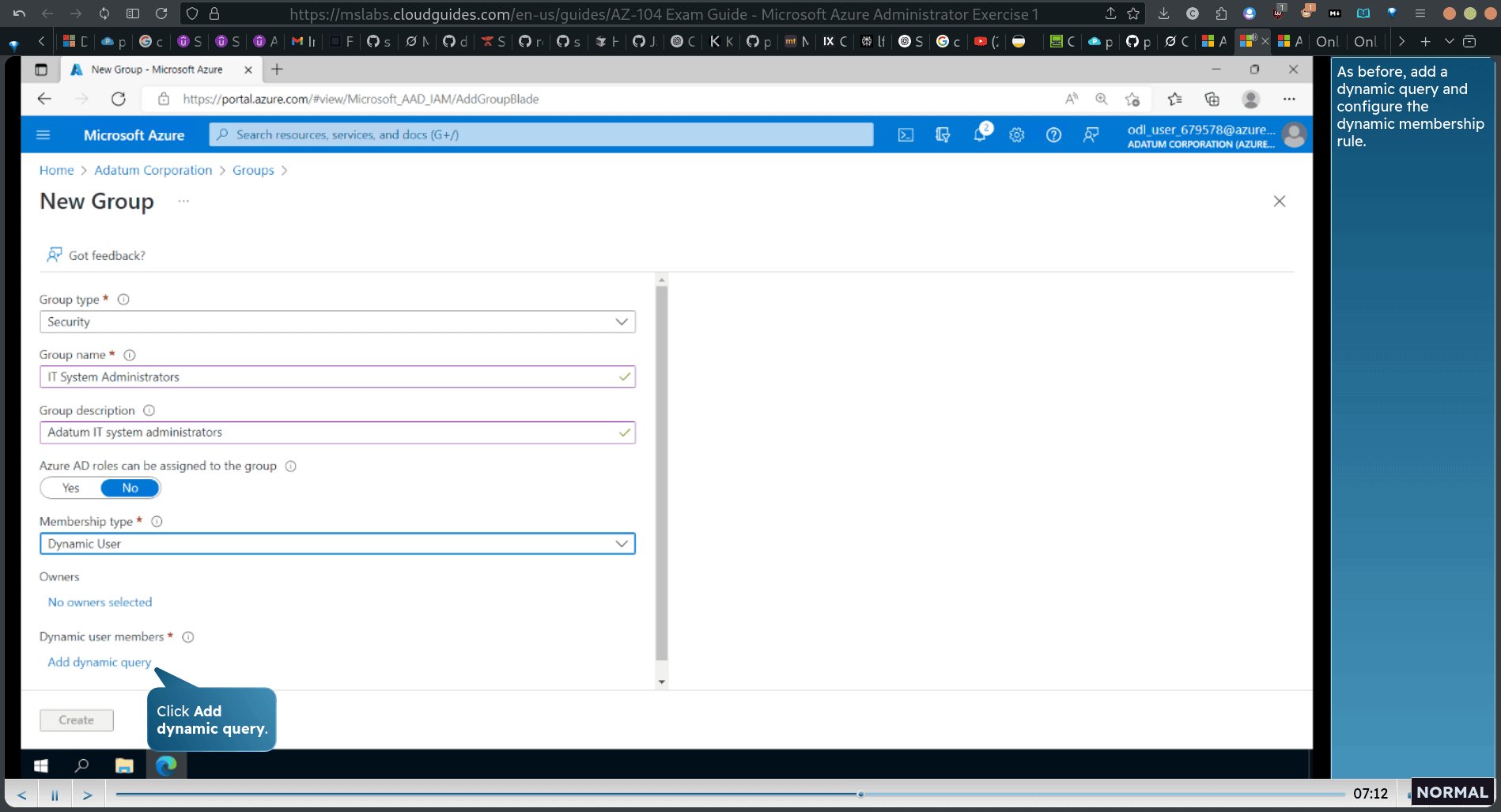Viewport: 1501px width, 812px height.
Task: Select the New Group - Microsoft Azure tab
Action: (x=157, y=70)
